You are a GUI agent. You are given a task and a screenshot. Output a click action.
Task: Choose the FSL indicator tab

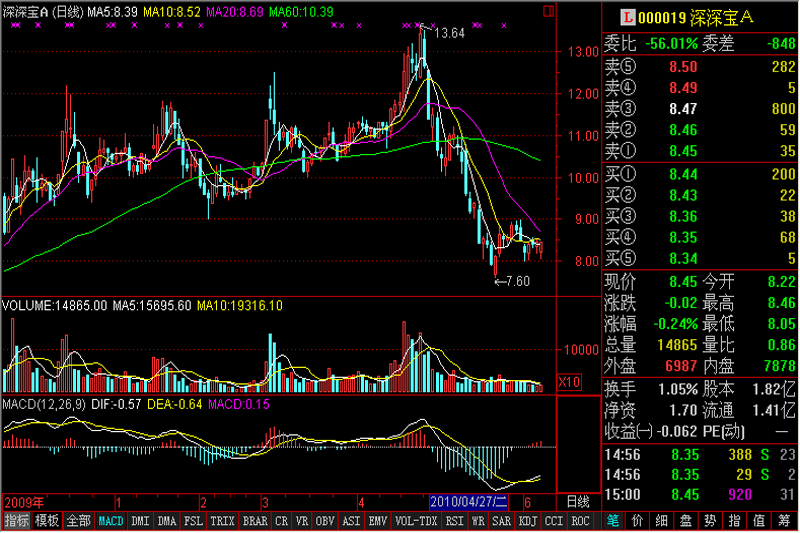pos(193,521)
